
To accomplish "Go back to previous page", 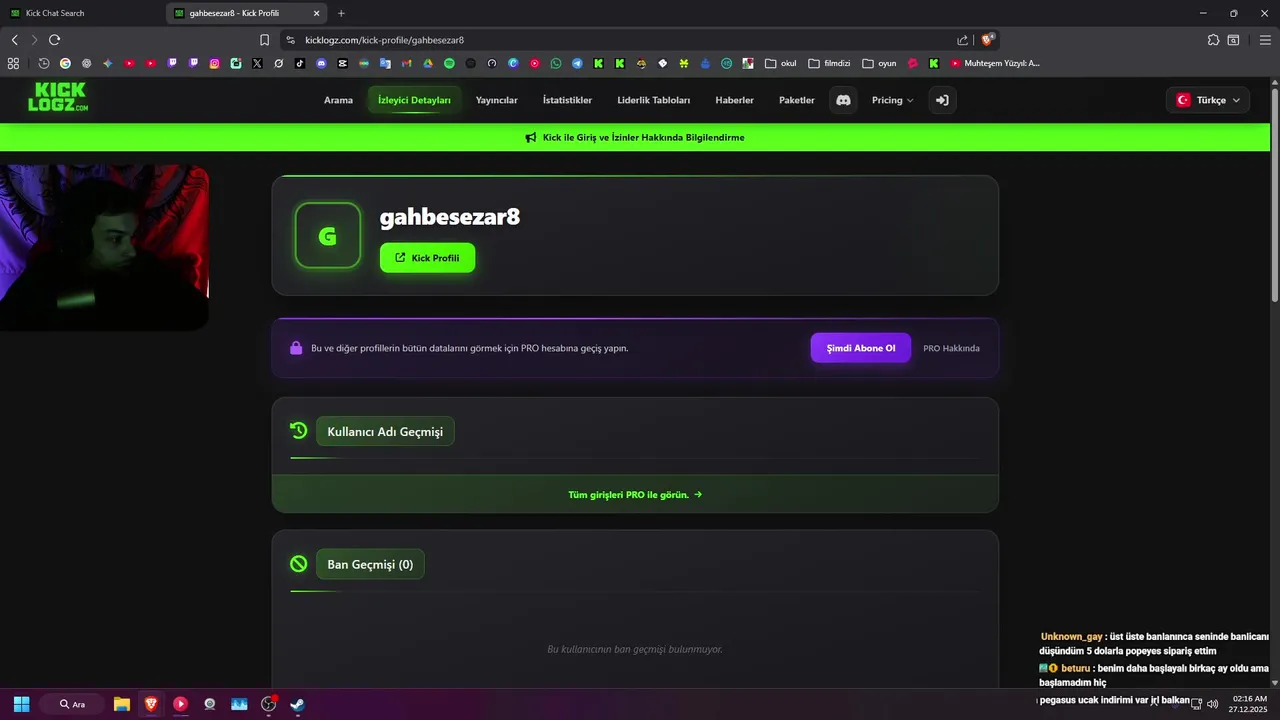I will 14,40.
